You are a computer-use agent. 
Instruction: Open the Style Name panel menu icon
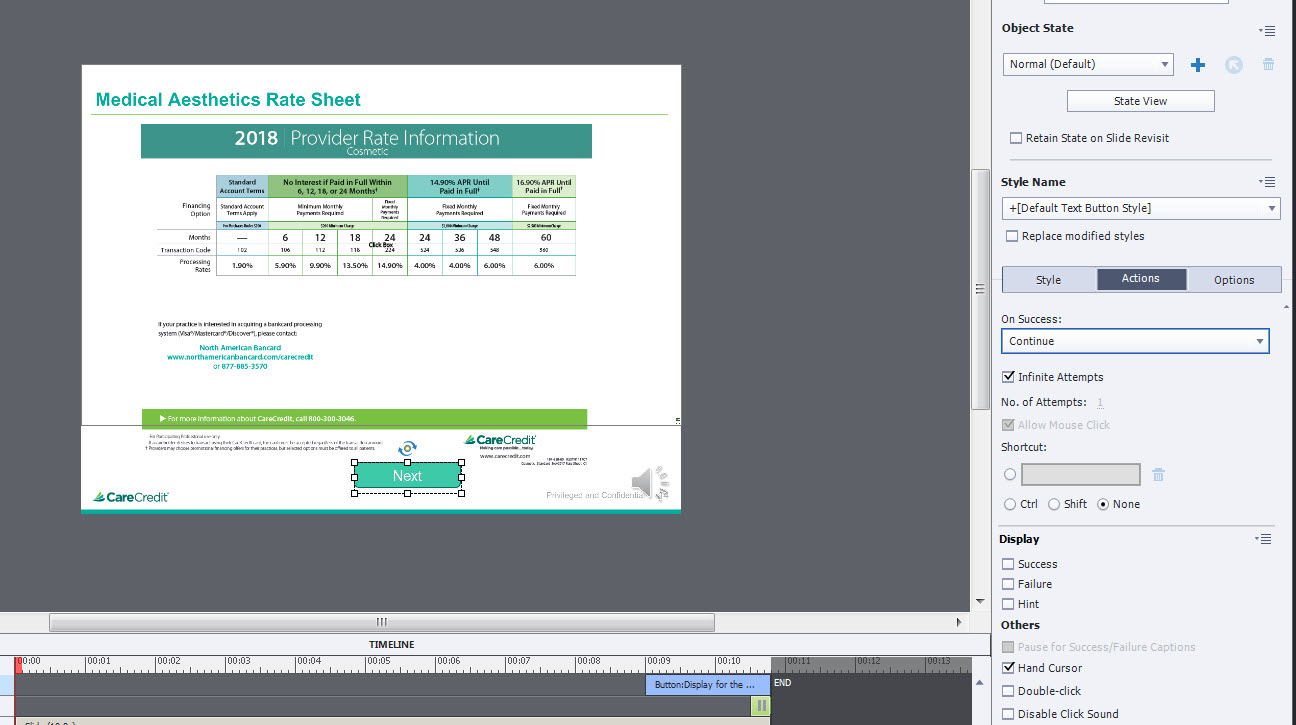pyautogui.click(x=1267, y=182)
